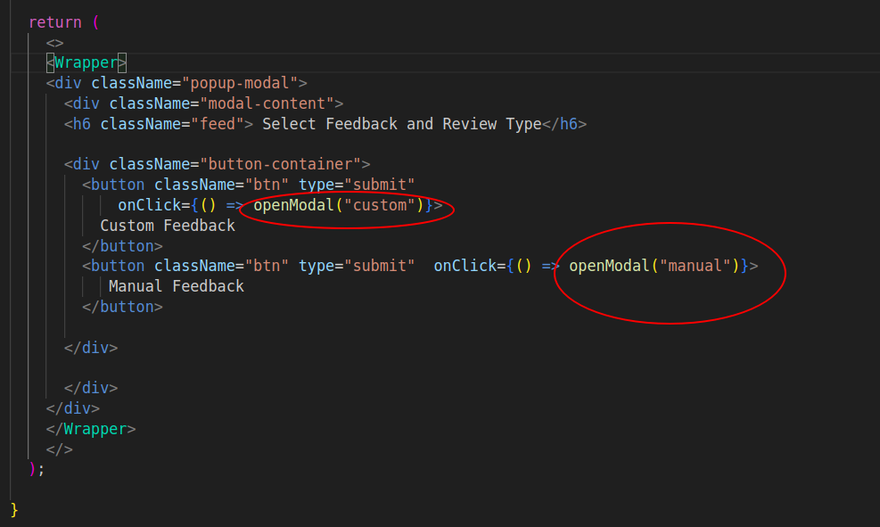Place cursor on opening Wrapper tag
The height and width of the screenshot is (527, 880).
[86, 62]
